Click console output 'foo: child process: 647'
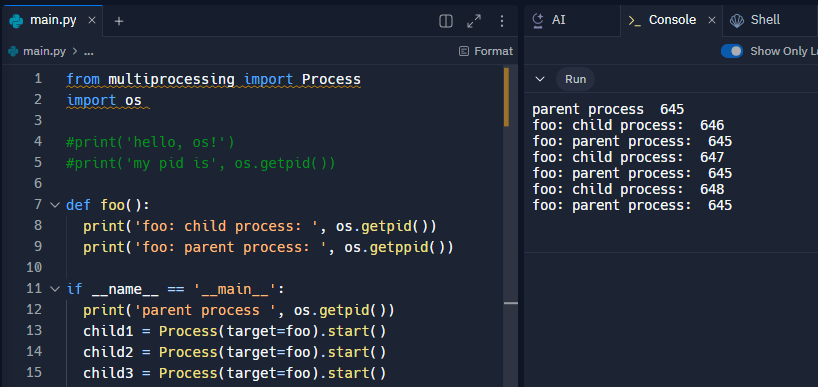Screen dimensions: 818x387 coord(628,157)
